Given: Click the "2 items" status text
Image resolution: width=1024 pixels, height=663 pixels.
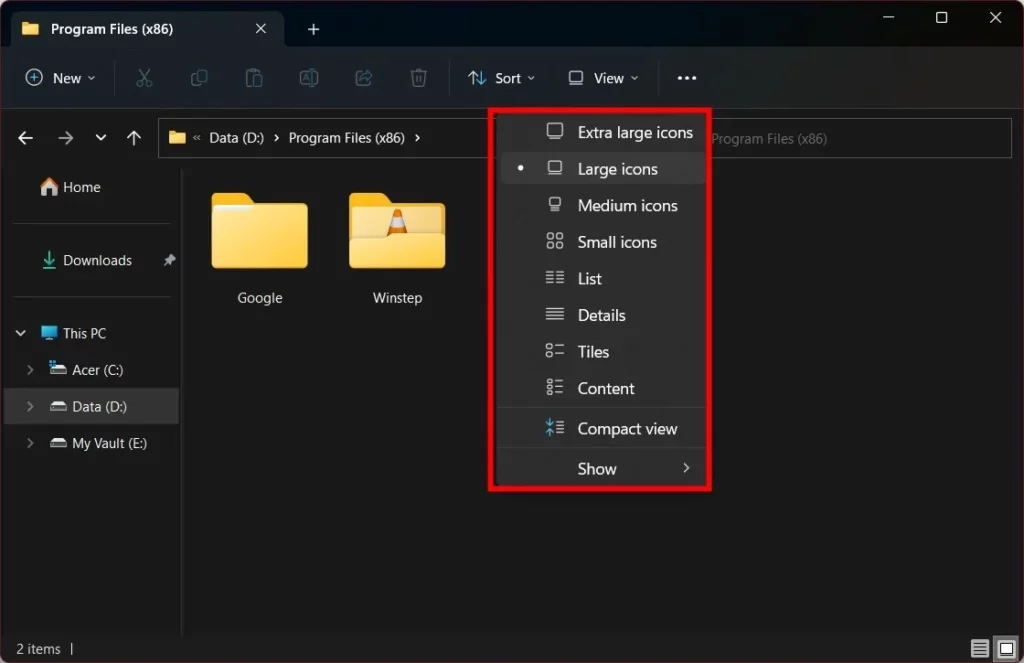Looking at the screenshot, I should pyautogui.click(x=39, y=649).
